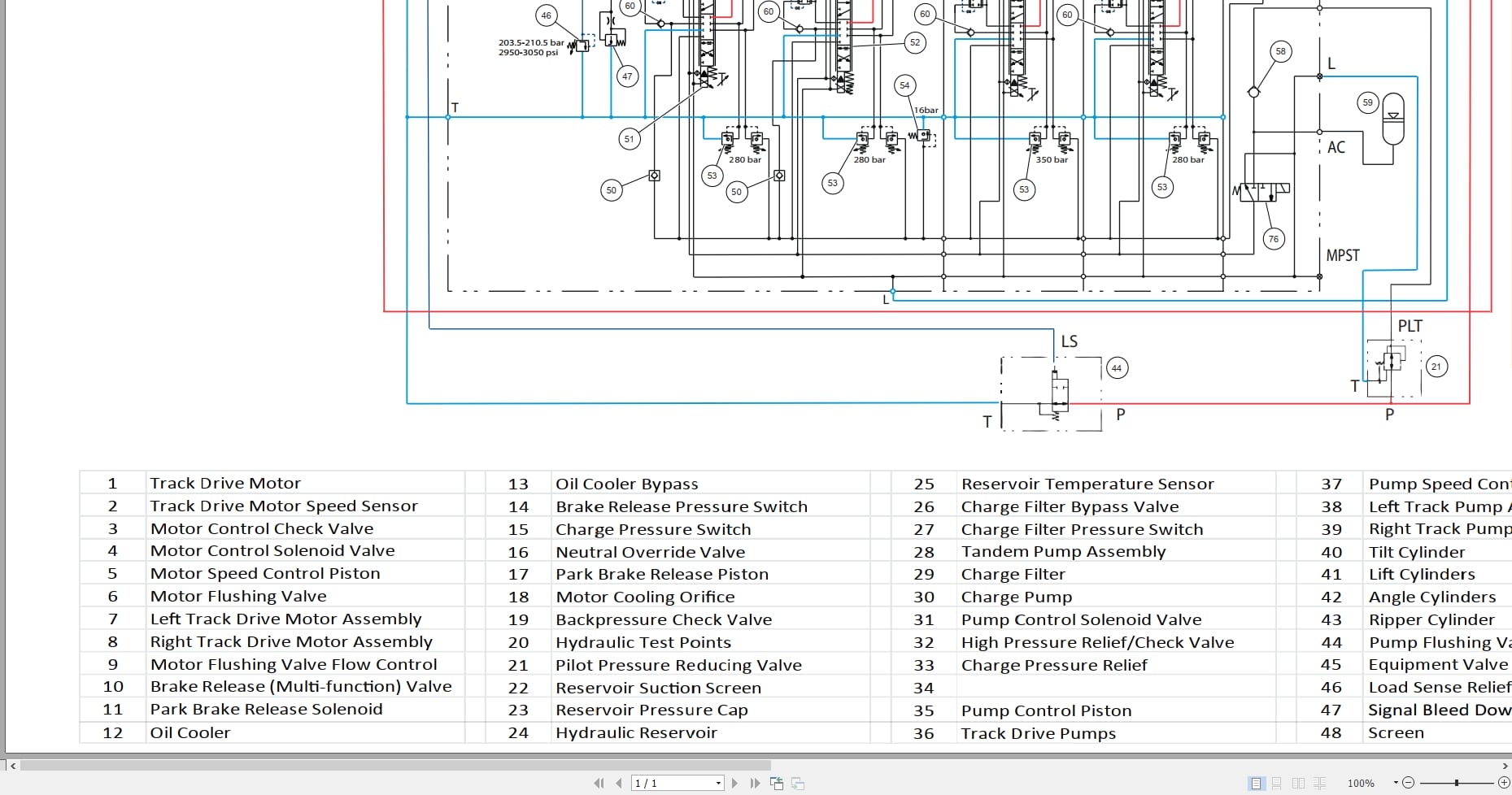Click the 100% zoom level display

pyautogui.click(x=1361, y=783)
